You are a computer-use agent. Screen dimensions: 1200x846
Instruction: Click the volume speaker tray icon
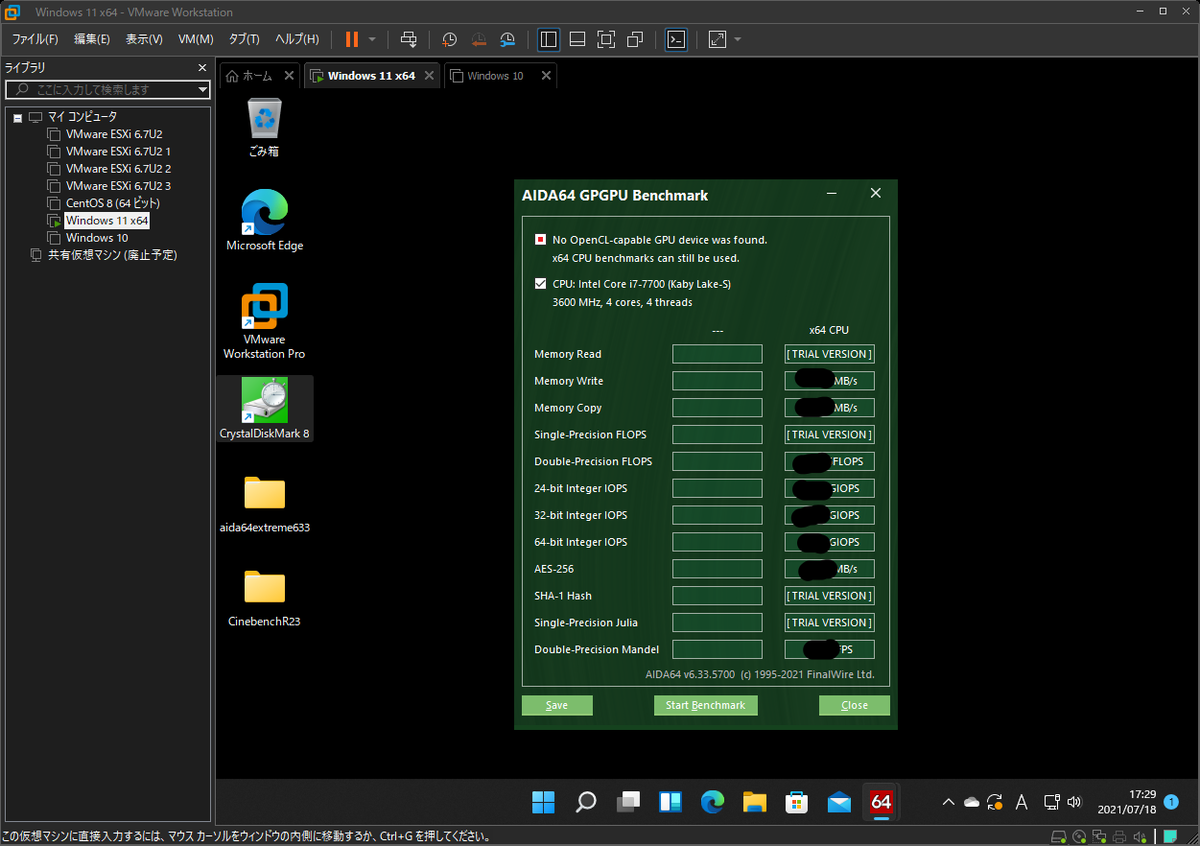click(x=1074, y=802)
